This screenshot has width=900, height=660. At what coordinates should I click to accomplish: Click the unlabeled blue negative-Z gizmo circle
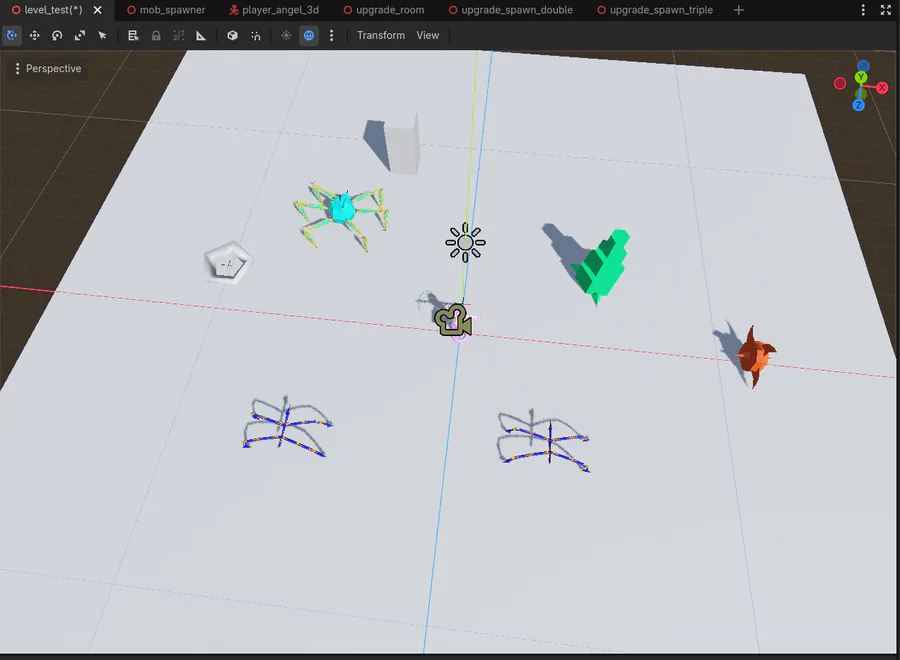tap(863, 67)
